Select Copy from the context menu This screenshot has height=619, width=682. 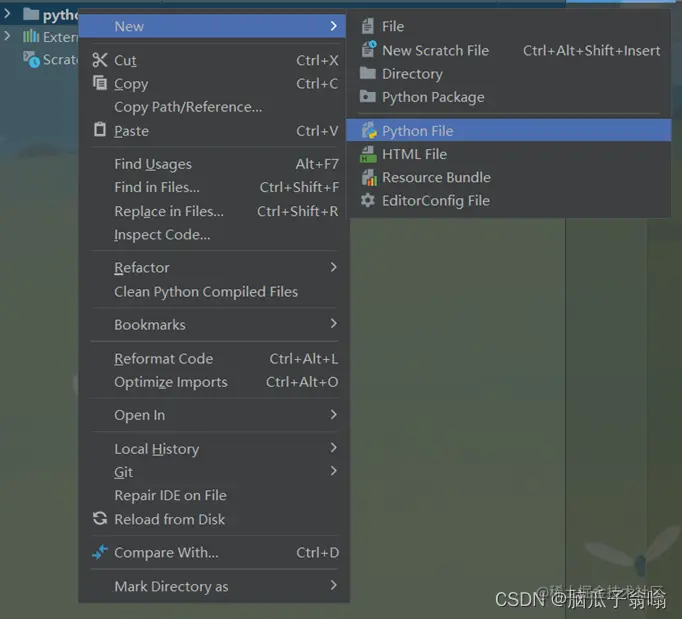tap(214, 84)
